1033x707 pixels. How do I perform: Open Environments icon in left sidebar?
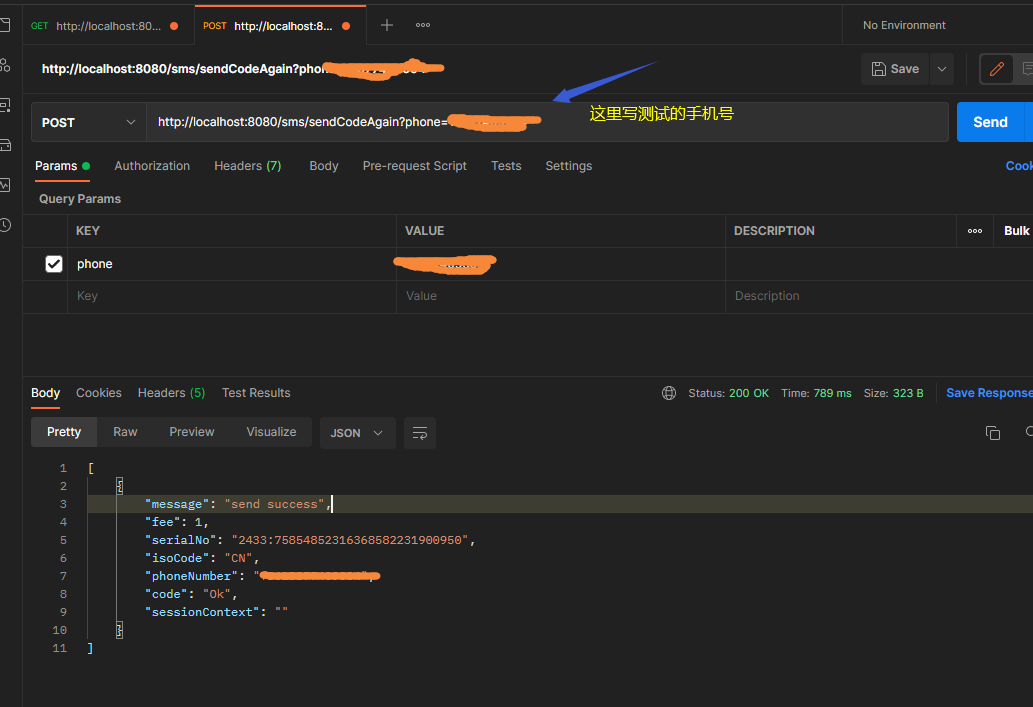click(5, 105)
